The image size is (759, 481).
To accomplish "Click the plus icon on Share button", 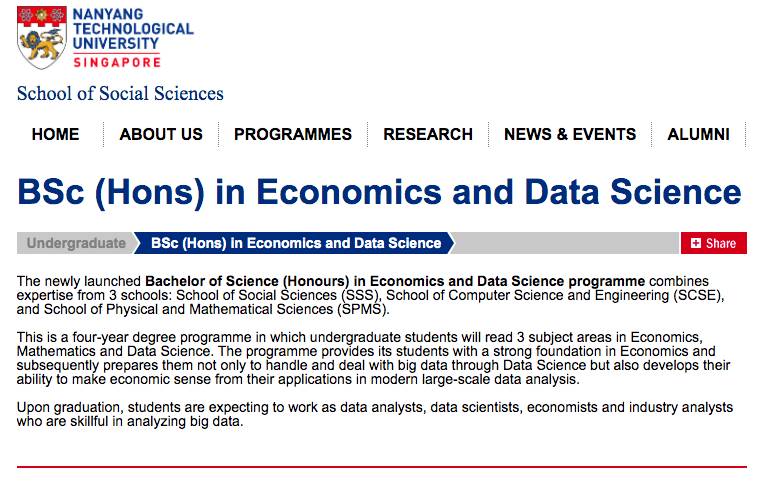I will coord(696,243).
